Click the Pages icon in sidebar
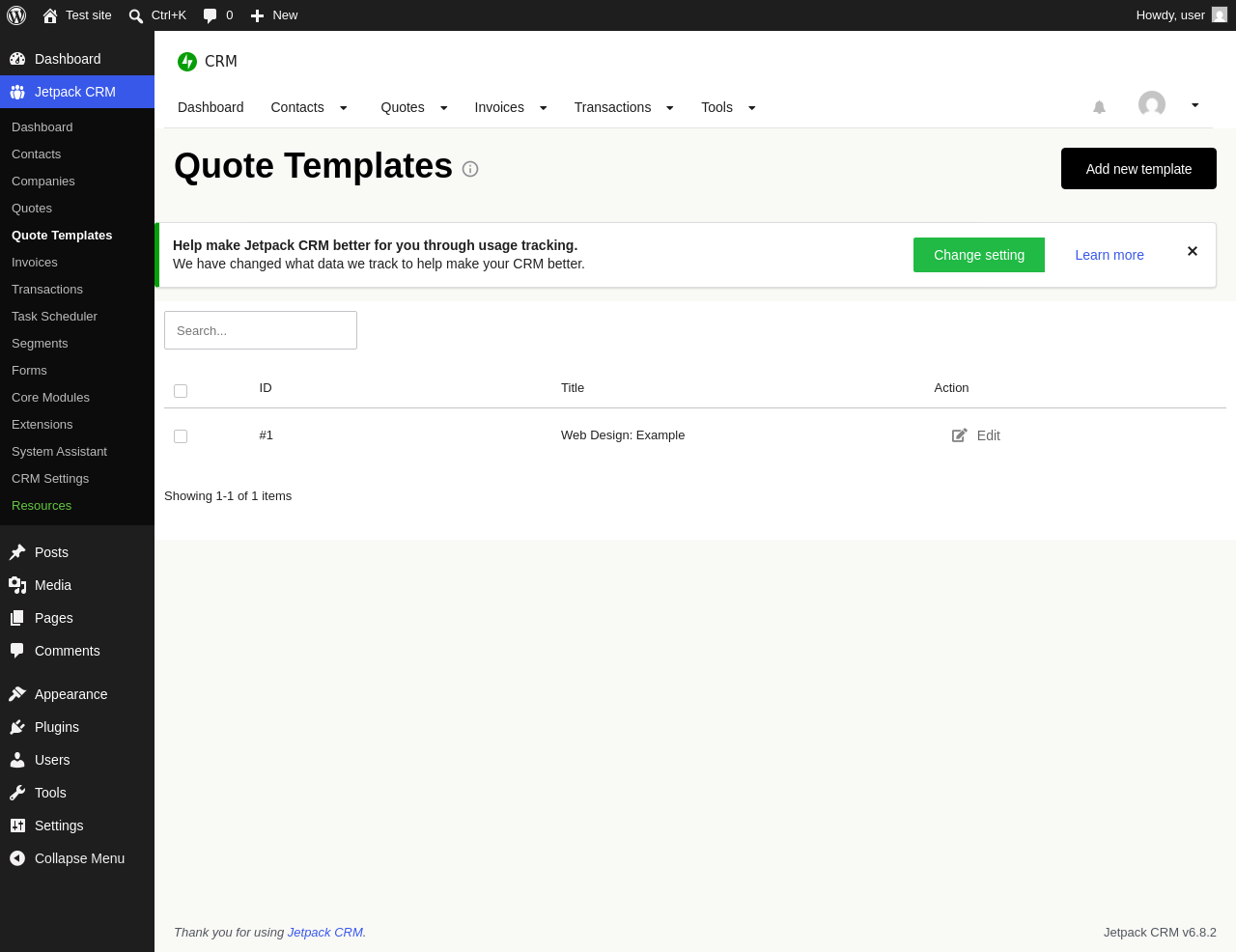 17,618
